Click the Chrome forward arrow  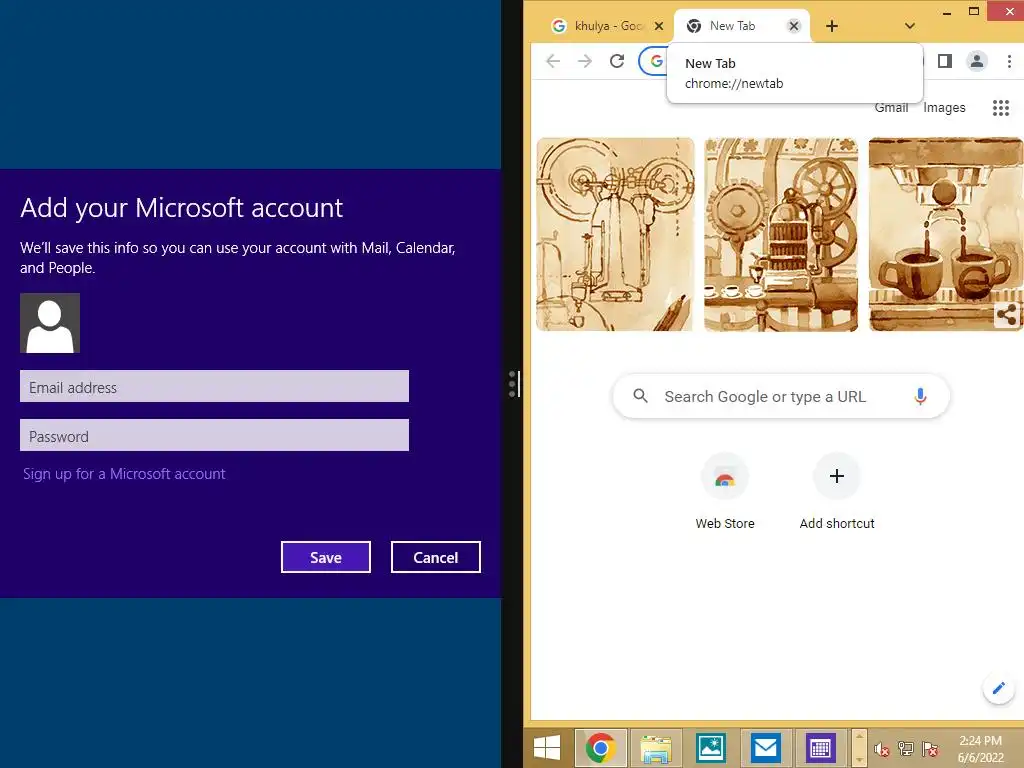[x=584, y=61]
